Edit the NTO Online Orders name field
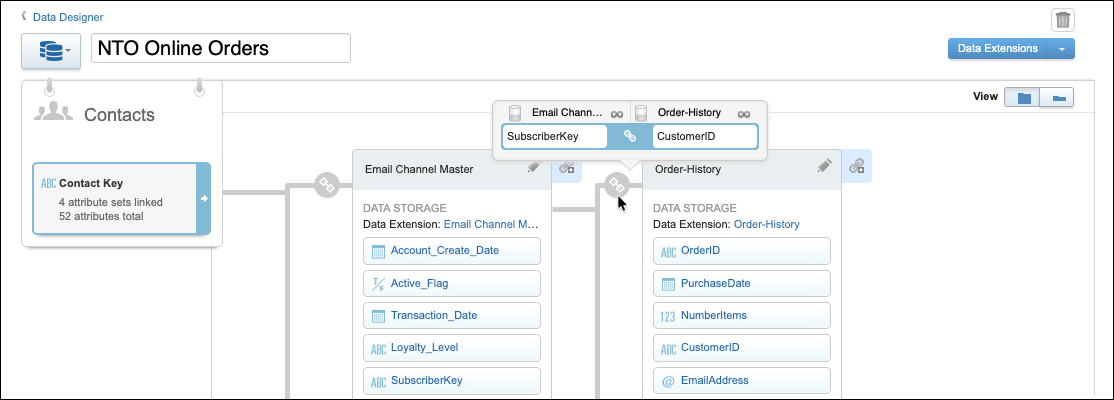The height and width of the screenshot is (400, 1114). [221, 48]
